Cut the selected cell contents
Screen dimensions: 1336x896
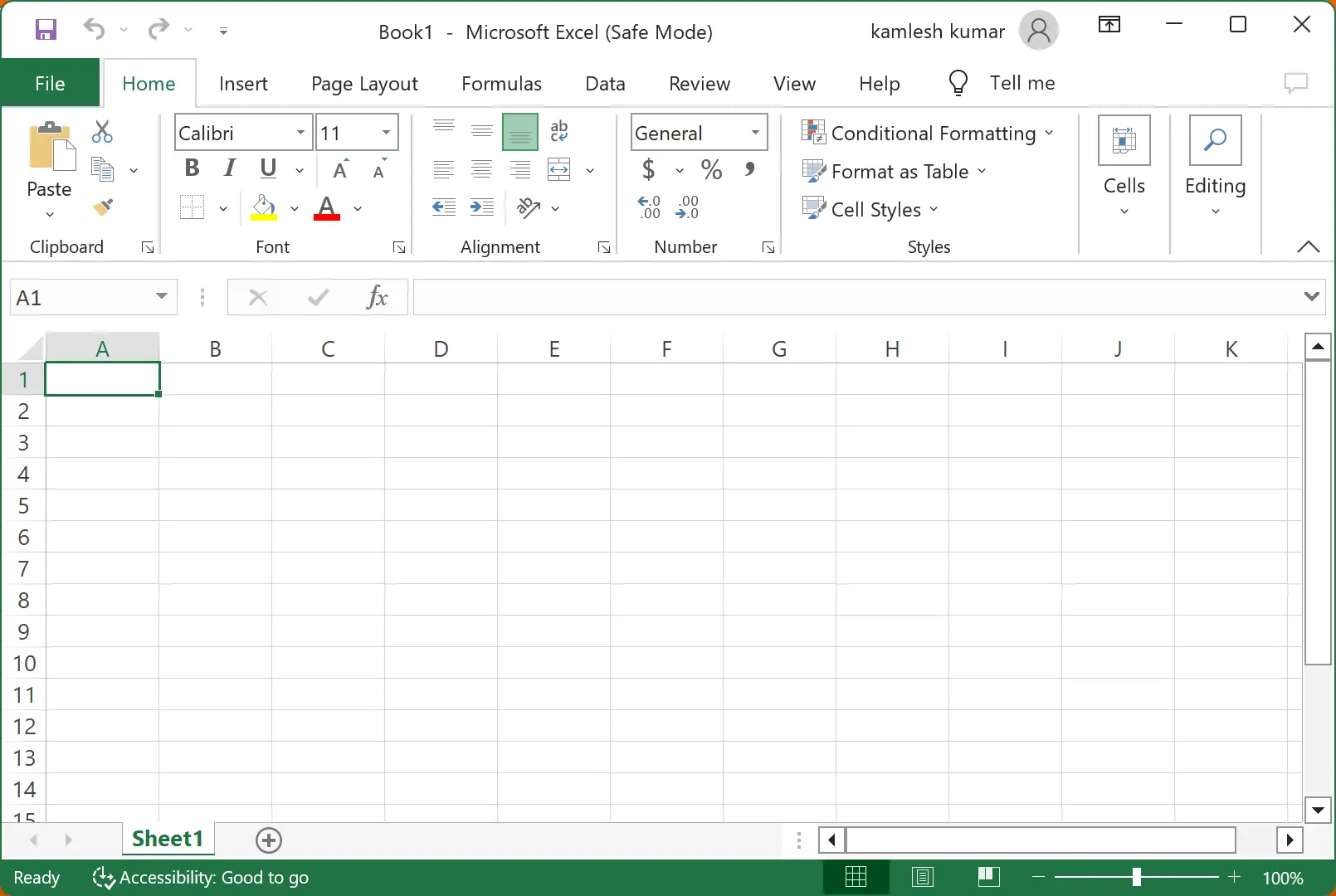(x=102, y=131)
